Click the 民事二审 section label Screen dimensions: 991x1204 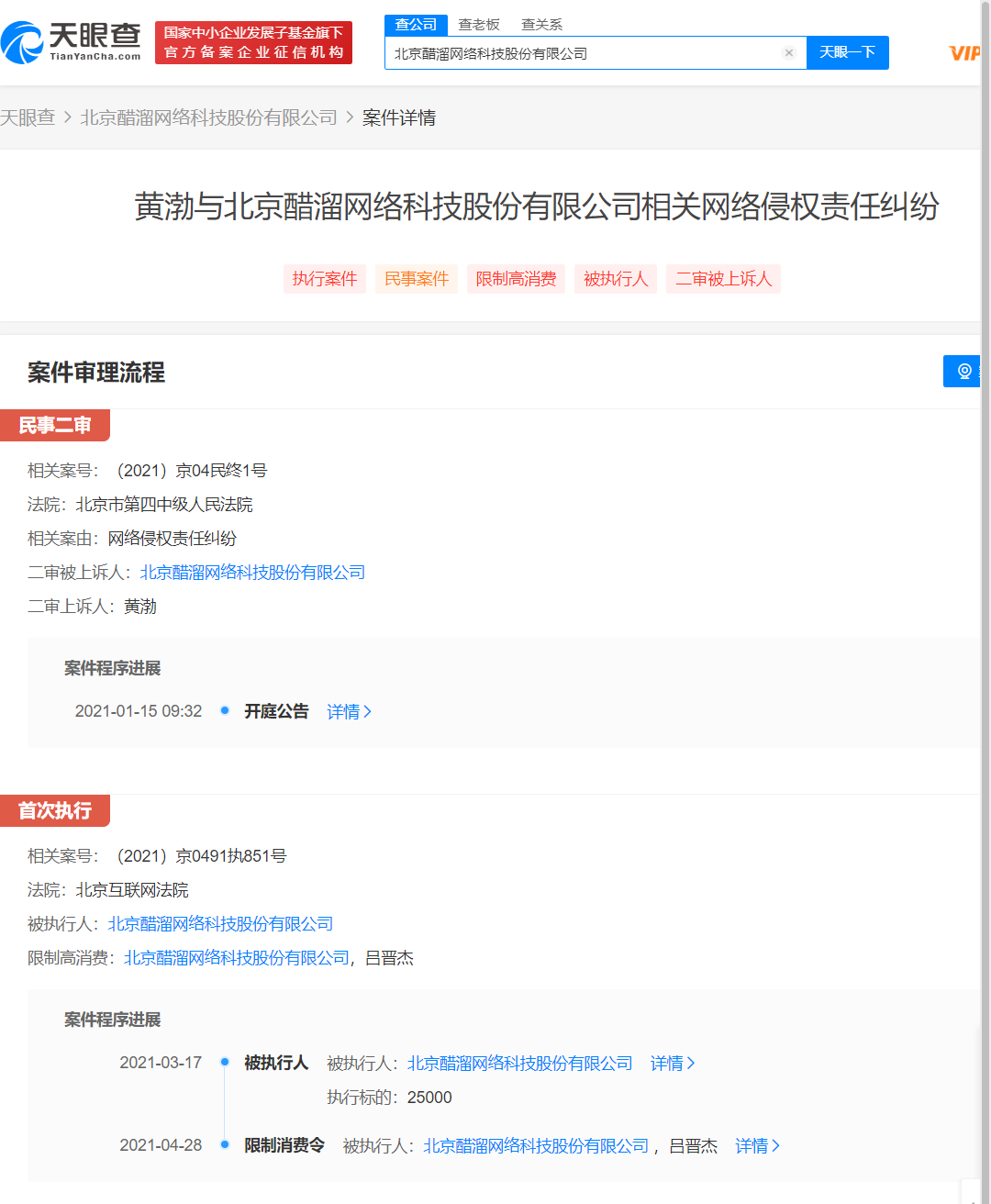55,425
